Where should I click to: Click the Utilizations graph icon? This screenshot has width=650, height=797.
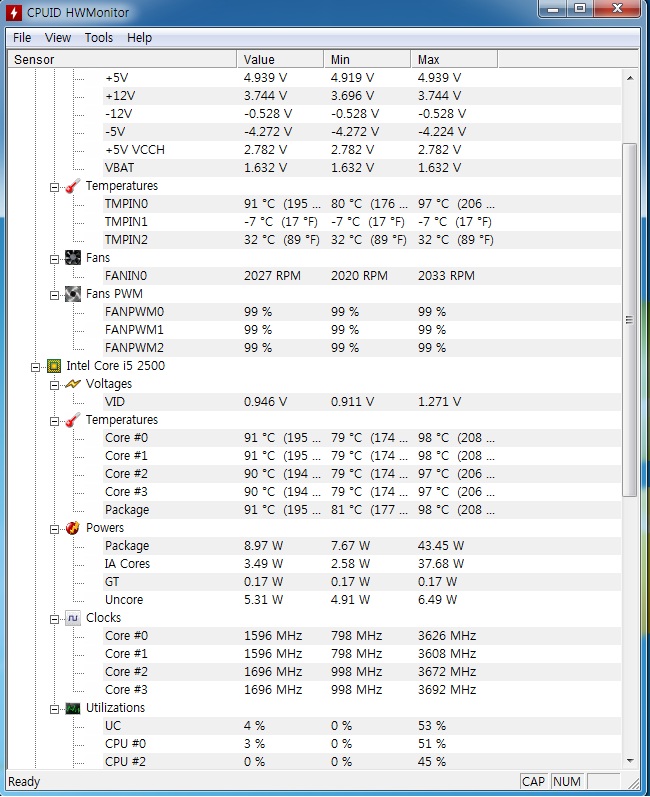73,708
